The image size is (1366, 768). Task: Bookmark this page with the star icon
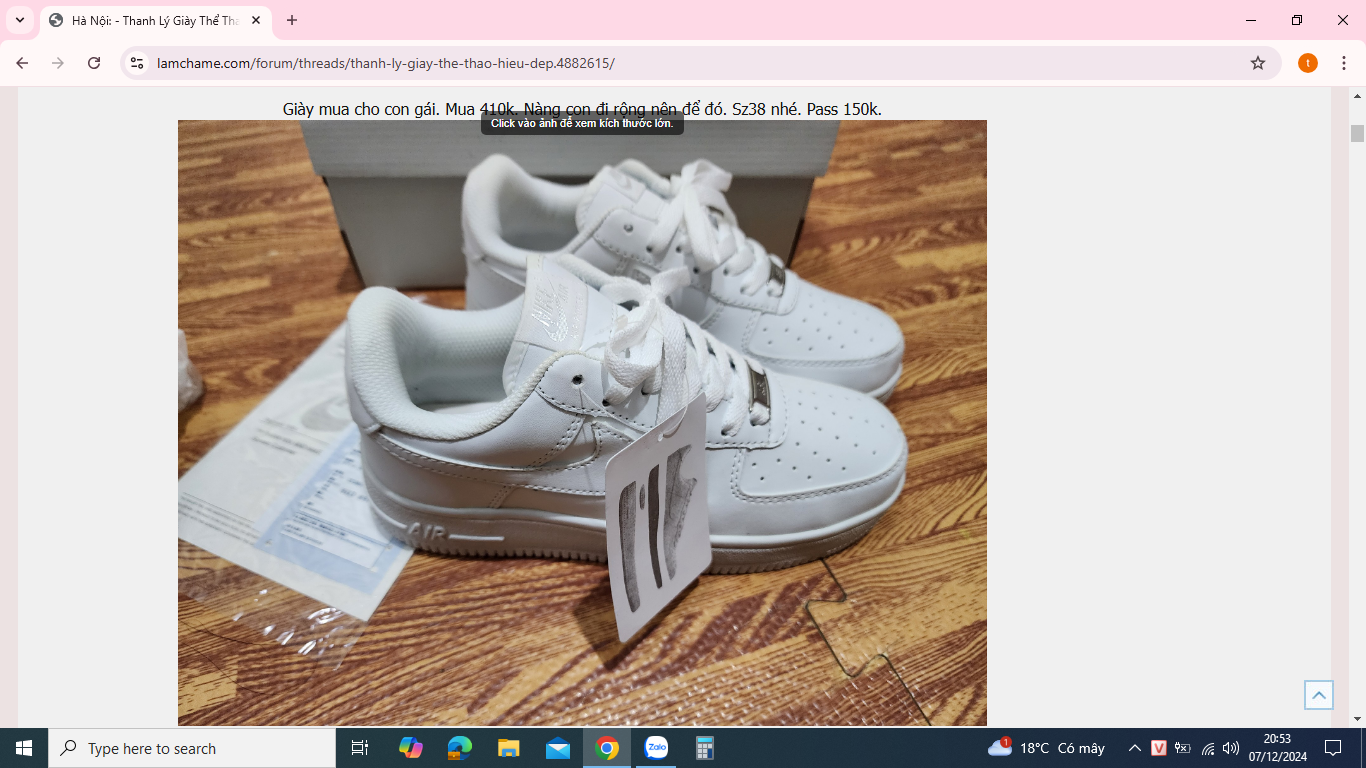click(x=1257, y=63)
